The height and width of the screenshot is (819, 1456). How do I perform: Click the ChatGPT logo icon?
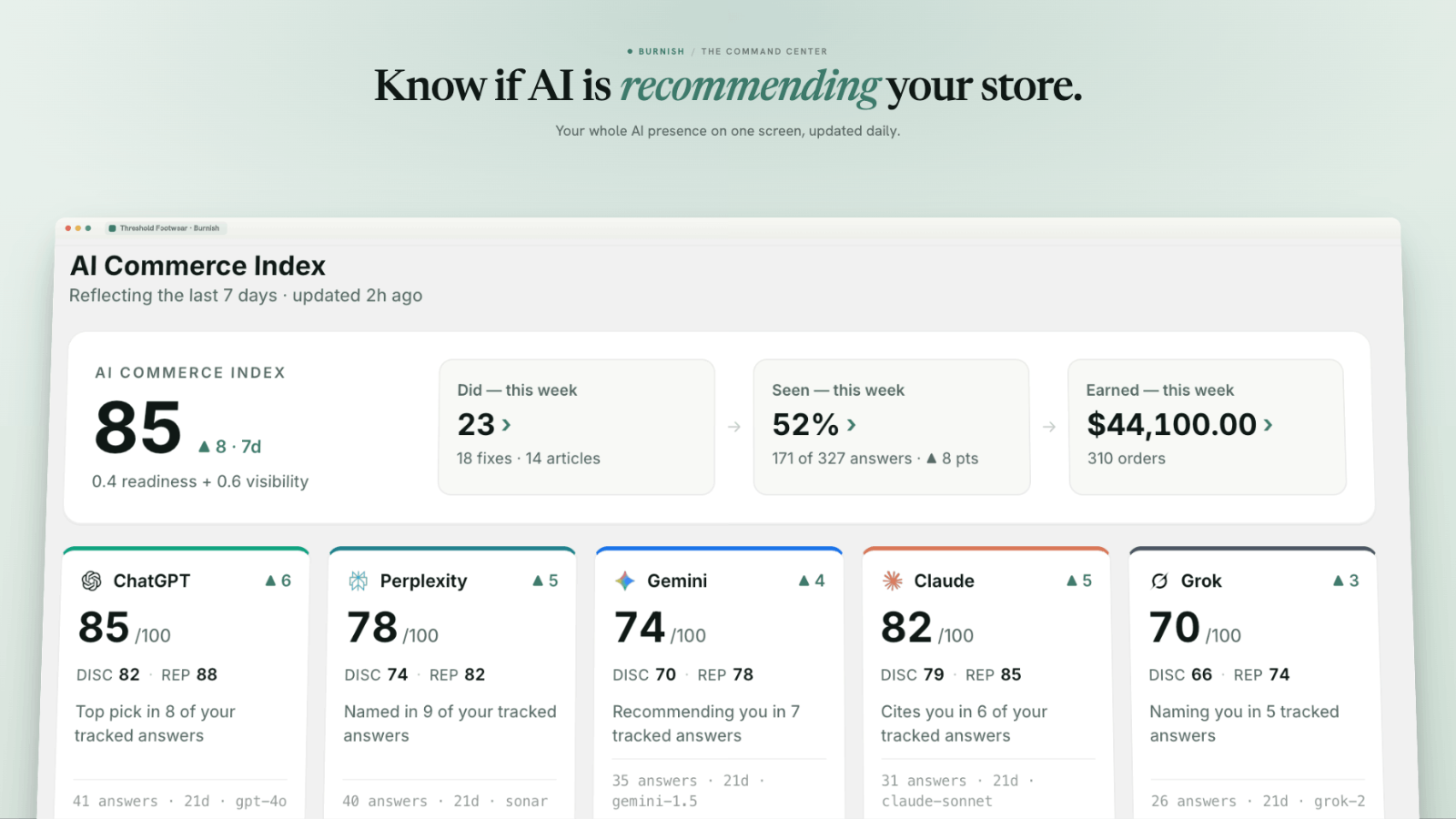[x=91, y=581]
